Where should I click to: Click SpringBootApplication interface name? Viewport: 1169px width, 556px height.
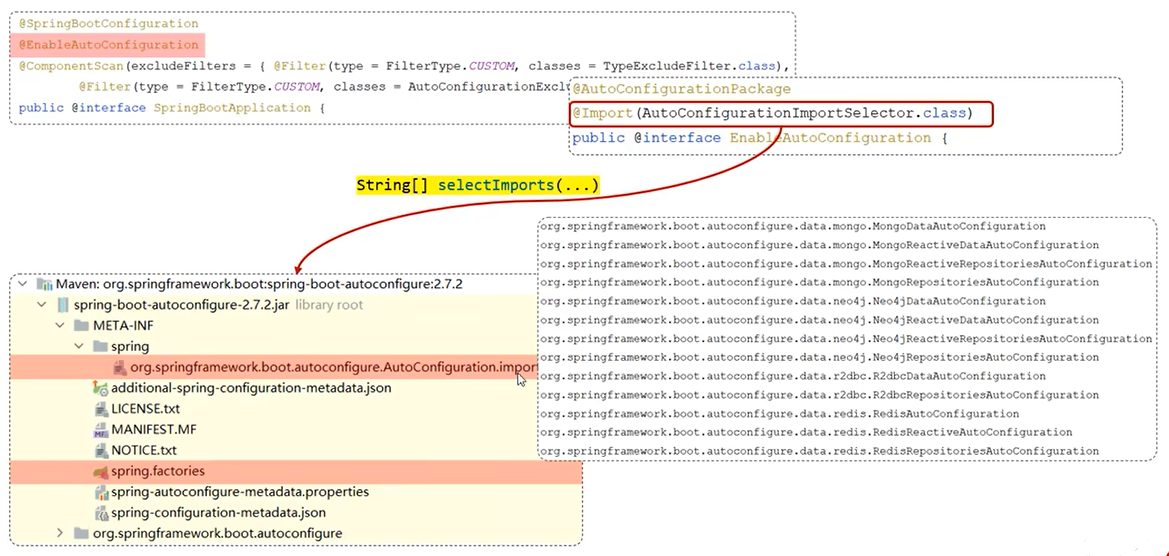pos(233,107)
